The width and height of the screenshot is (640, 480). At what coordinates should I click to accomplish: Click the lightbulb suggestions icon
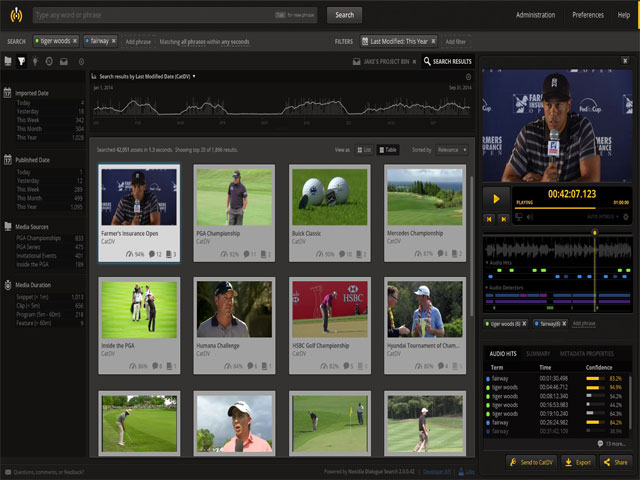click(x=35, y=61)
